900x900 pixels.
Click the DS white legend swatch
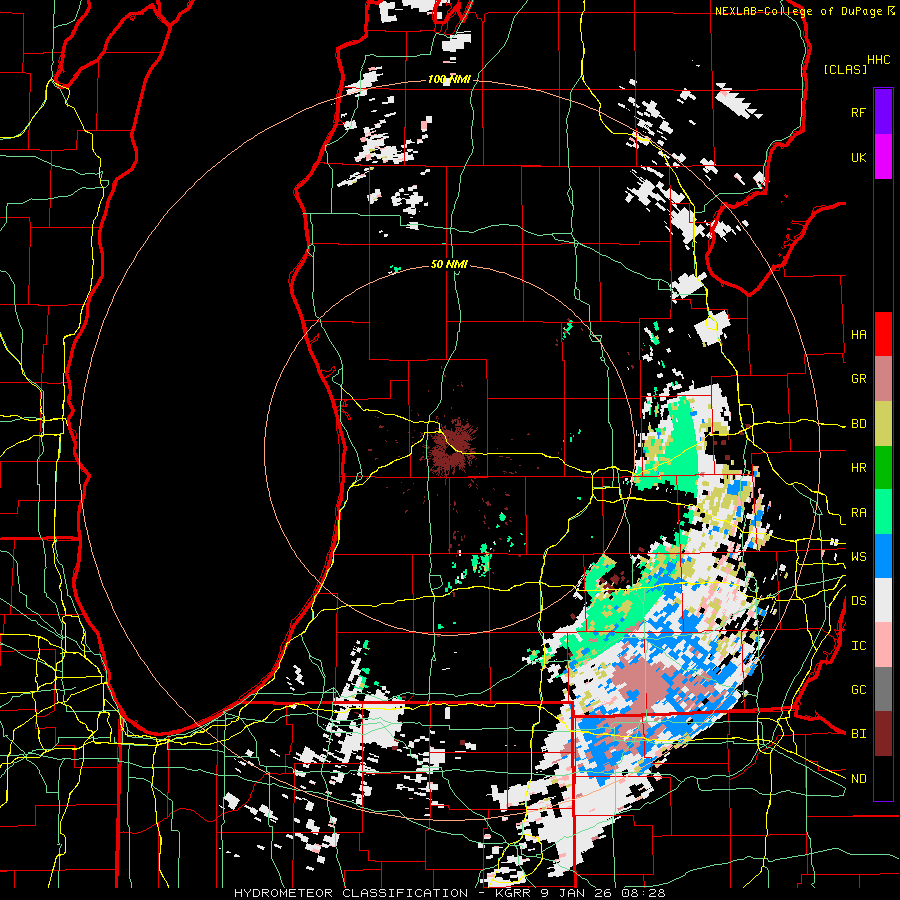883,600
